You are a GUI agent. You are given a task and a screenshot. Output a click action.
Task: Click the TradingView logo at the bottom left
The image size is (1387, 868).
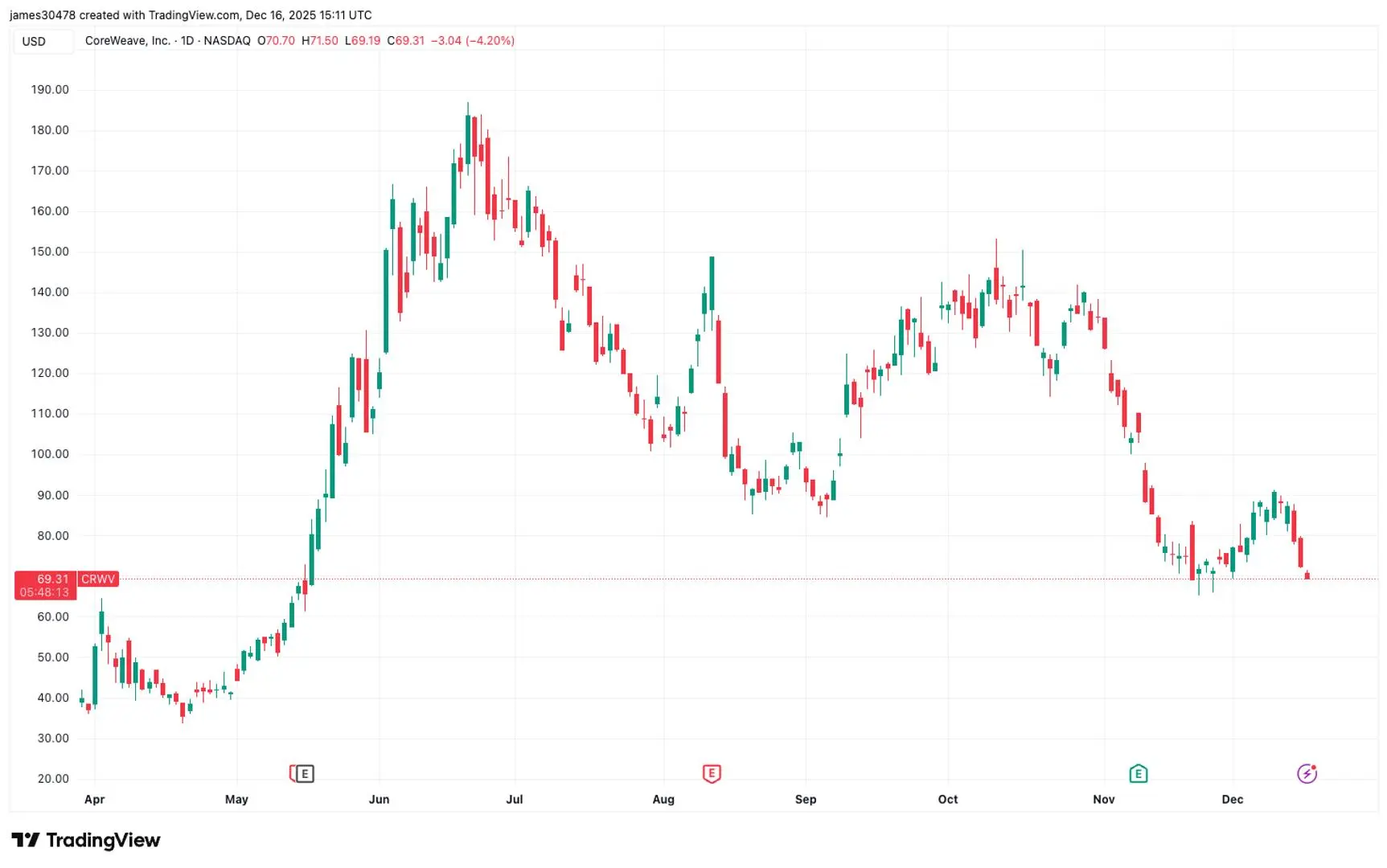[x=86, y=840]
